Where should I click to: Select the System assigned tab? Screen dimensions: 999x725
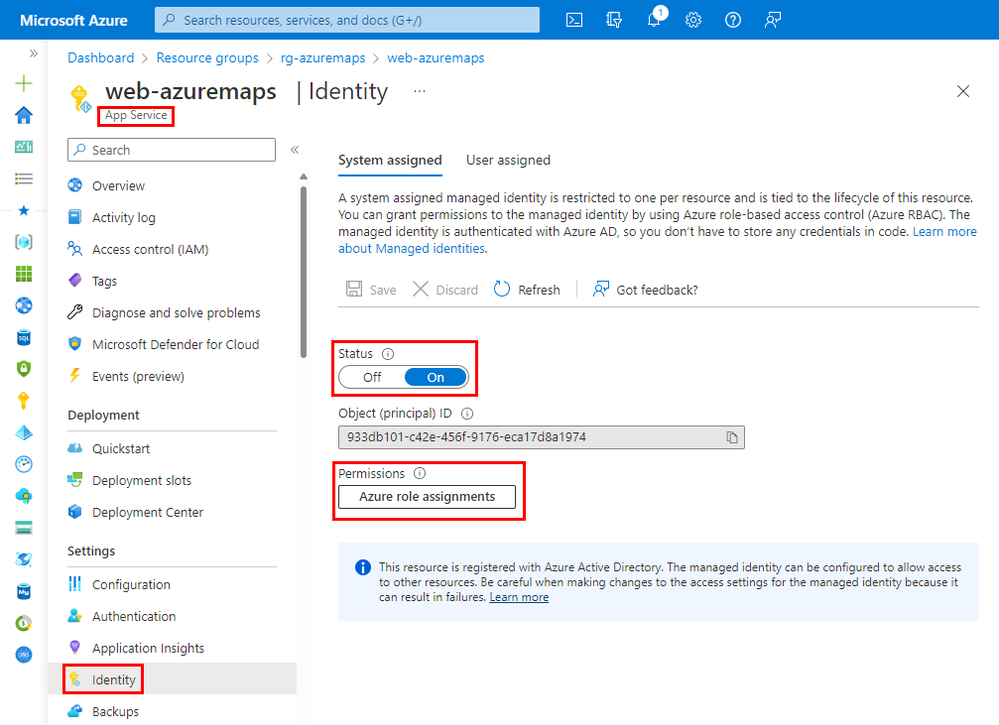pyautogui.click(x=390, y=160)
